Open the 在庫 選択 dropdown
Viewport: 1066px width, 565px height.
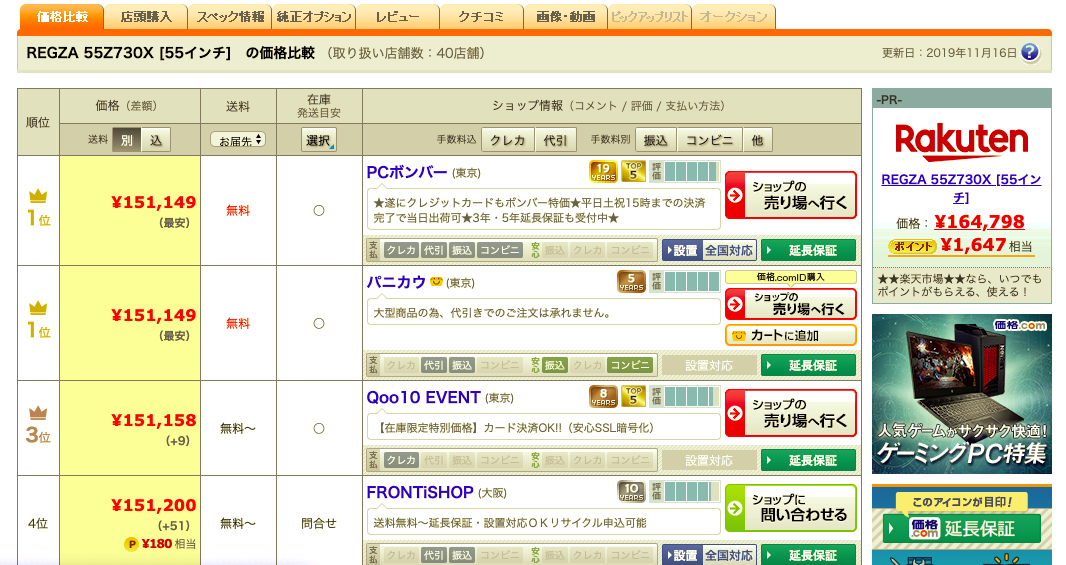point(319,140)
